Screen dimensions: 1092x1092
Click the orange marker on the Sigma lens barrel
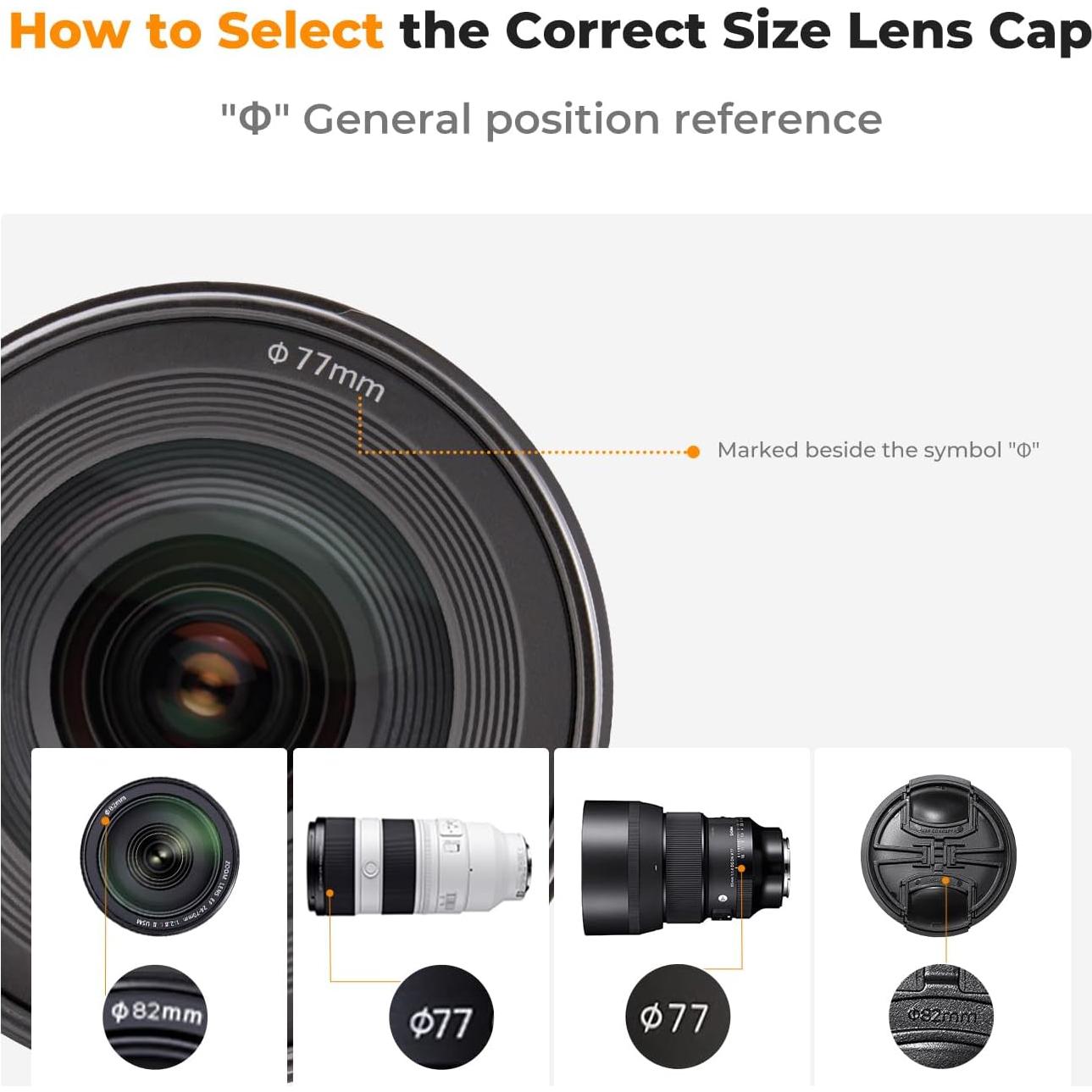(x=741, y=868)
